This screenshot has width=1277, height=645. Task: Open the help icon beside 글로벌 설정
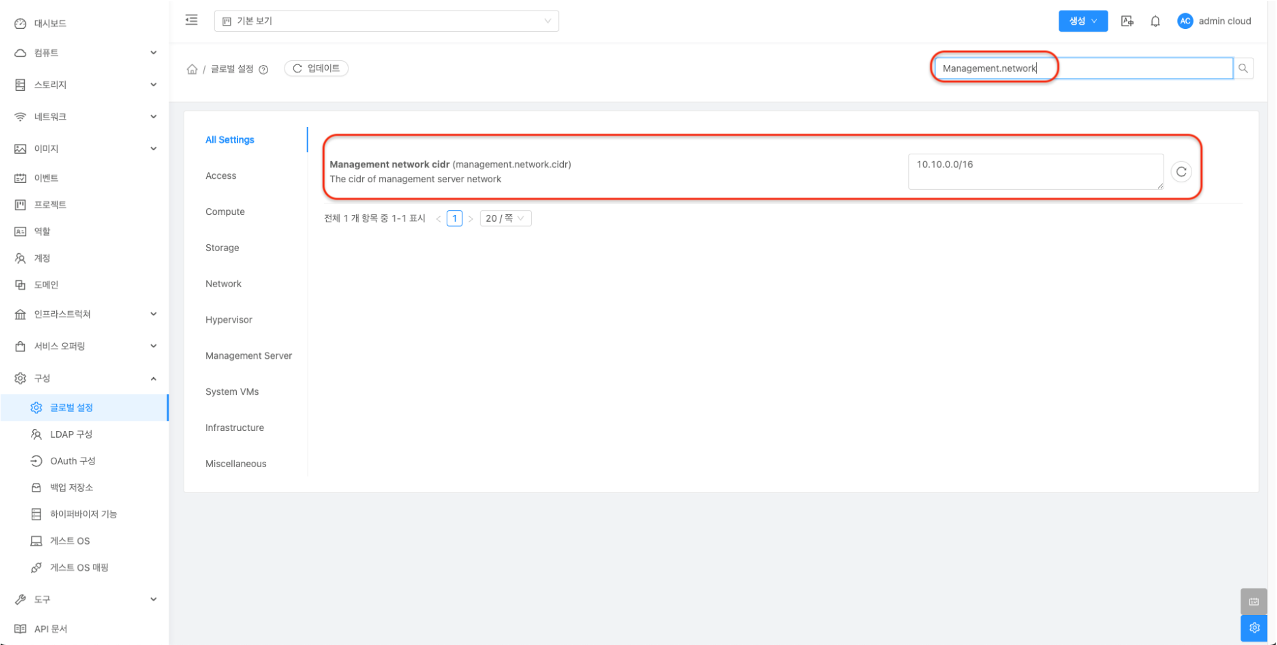(264, 70)
